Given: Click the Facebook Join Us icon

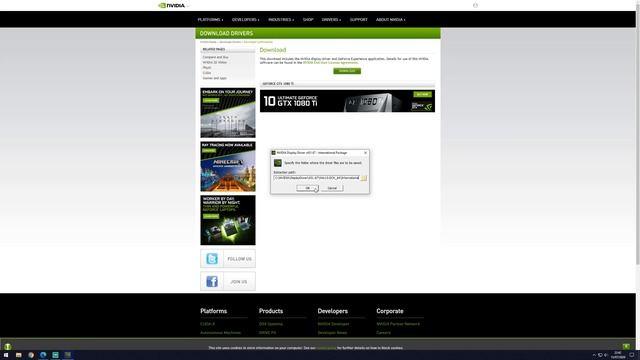Looking at the screenshot, I should pyautogui.click(x=212, y=281).
